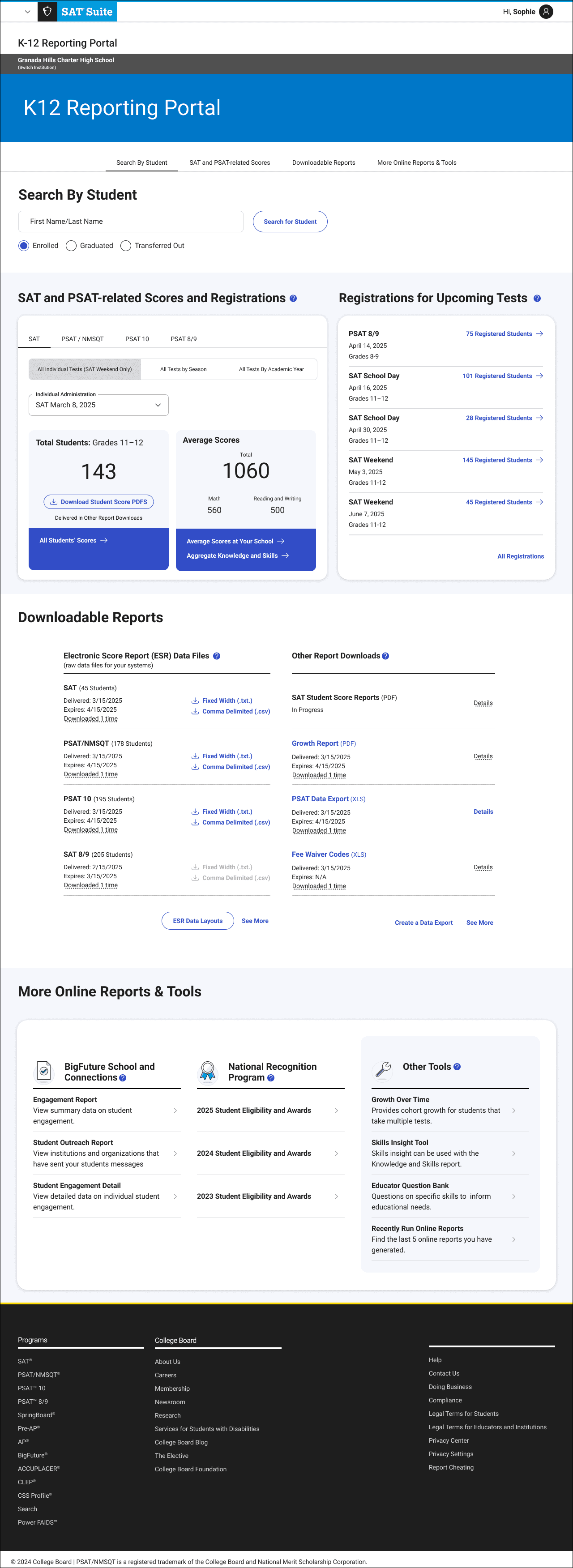This screenshot has width=573, height=1568.
Task: Click arrow next to Aggregate Knowledge and Skills
Action: tap(285, 556)
